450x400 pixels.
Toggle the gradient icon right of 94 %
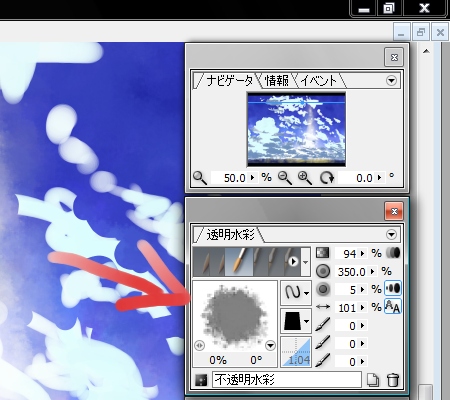tap(393, 253)
